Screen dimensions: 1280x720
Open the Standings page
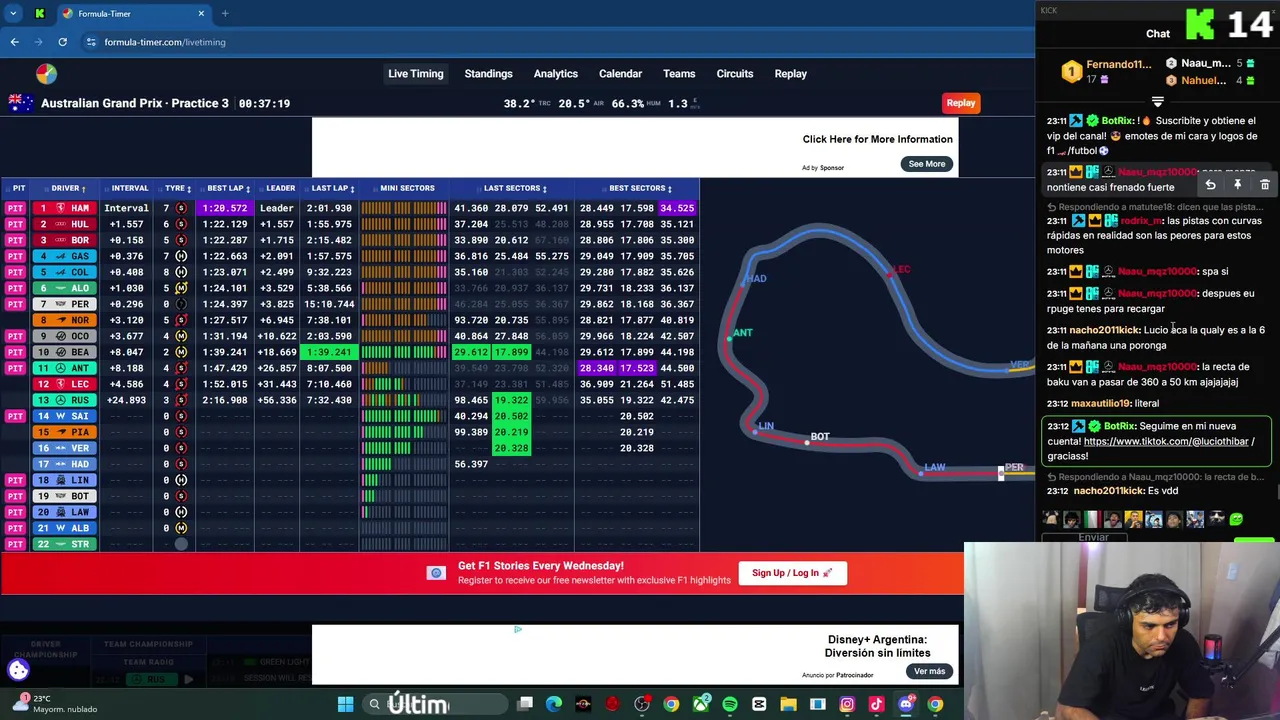click(488, 74)
